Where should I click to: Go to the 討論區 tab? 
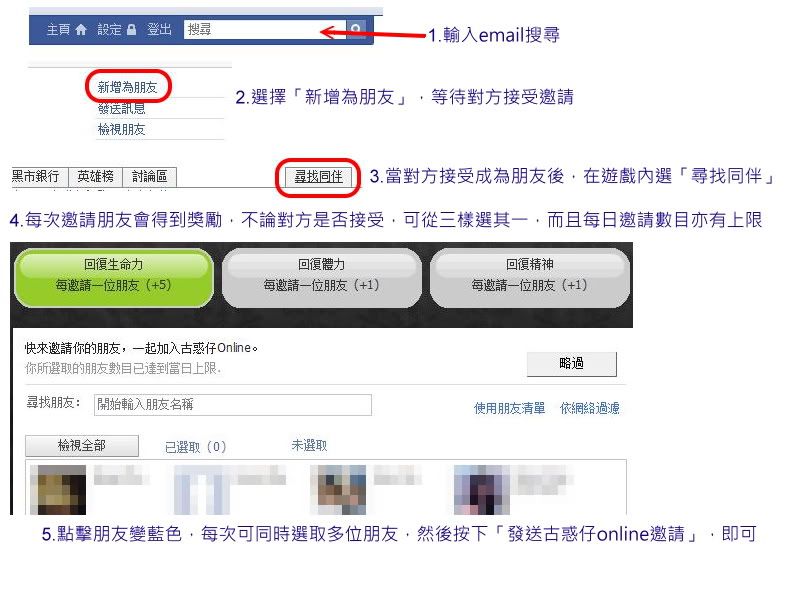[x=149, y=177]
